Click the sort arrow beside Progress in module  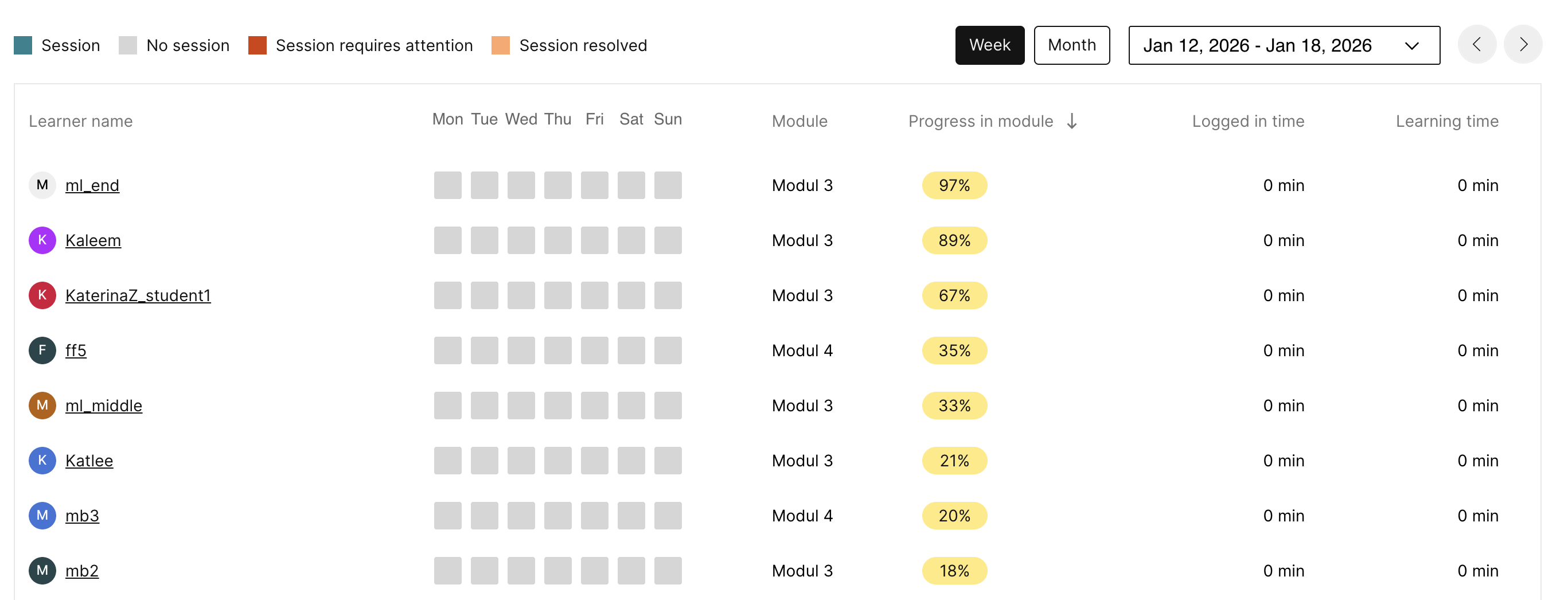[x=1072, y=121]
